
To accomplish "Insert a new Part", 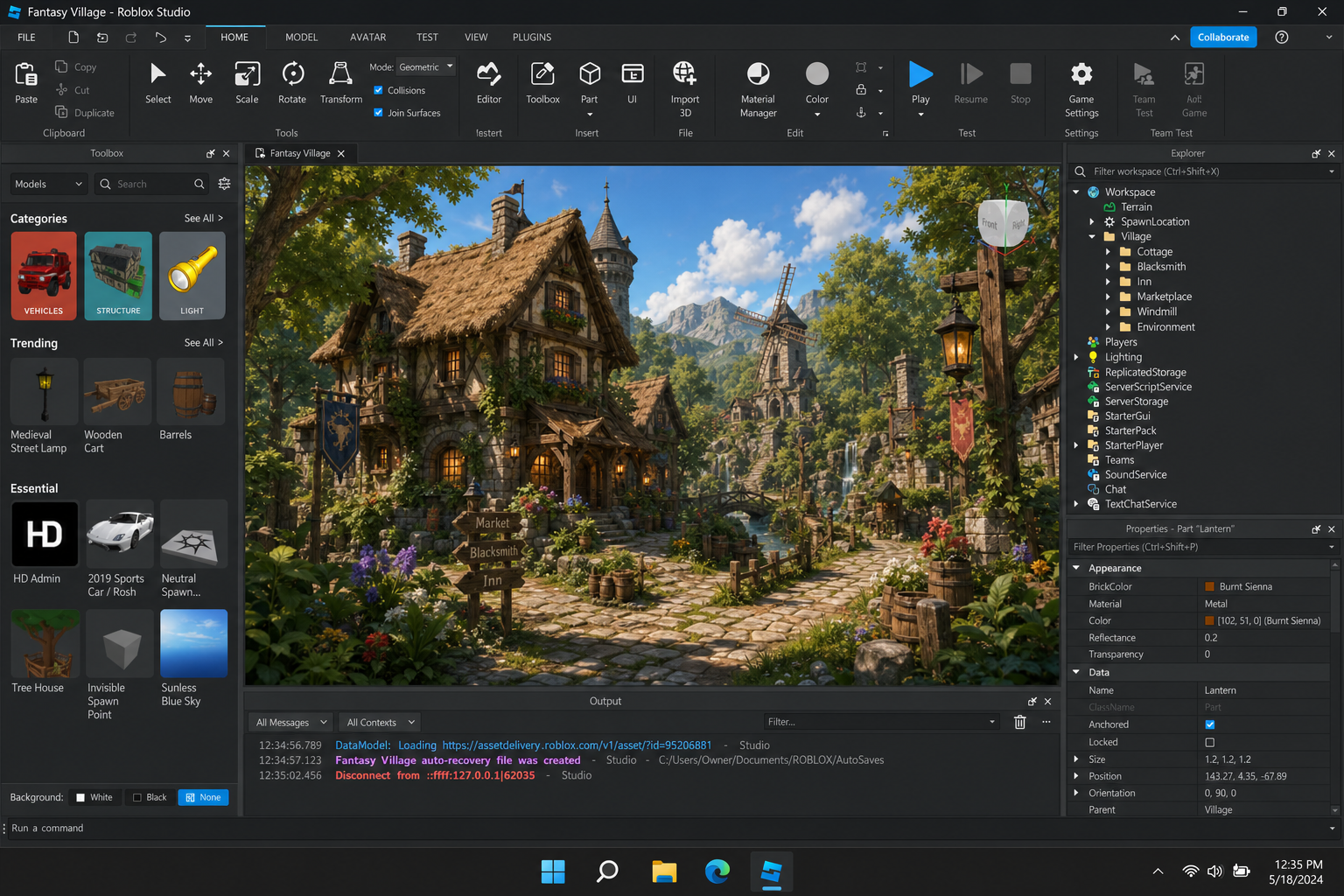I will click(x=590, y=83).
